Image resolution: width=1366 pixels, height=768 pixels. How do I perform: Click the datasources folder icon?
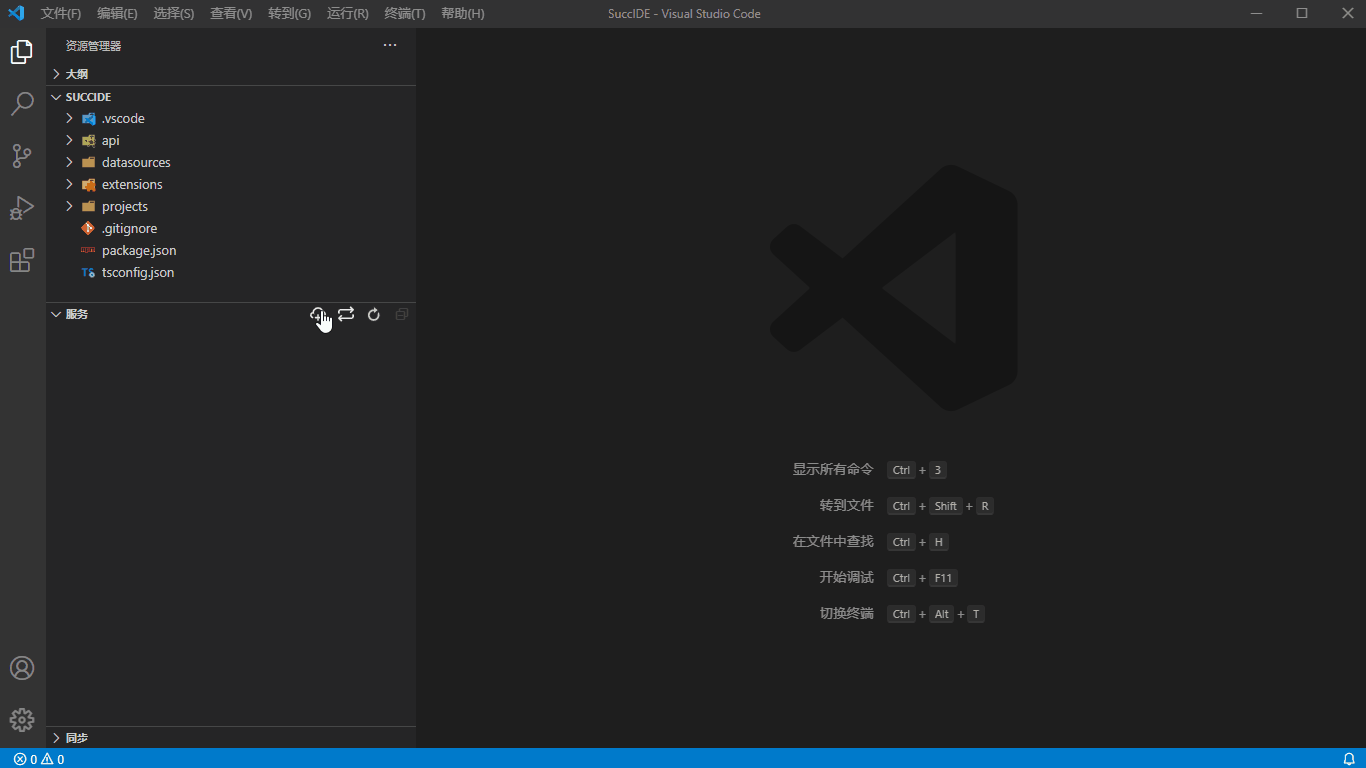point(89,163)
